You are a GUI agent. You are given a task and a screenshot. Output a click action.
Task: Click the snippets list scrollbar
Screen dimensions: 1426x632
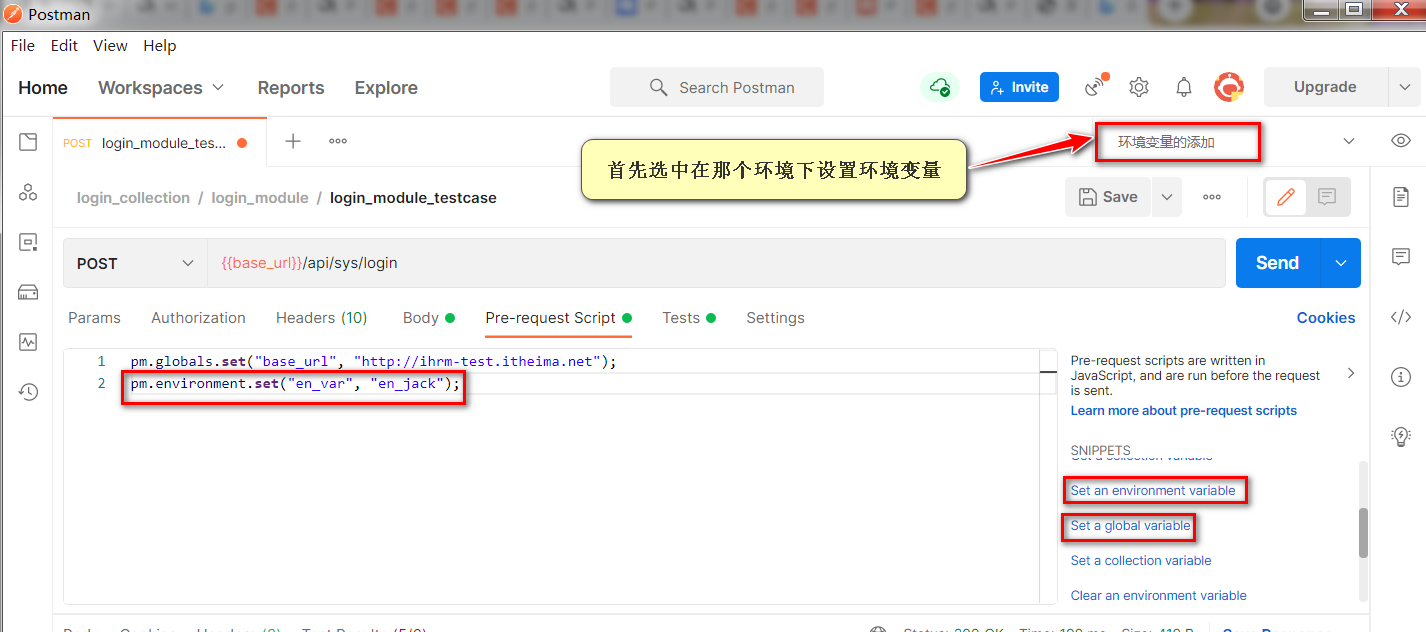1363,533
